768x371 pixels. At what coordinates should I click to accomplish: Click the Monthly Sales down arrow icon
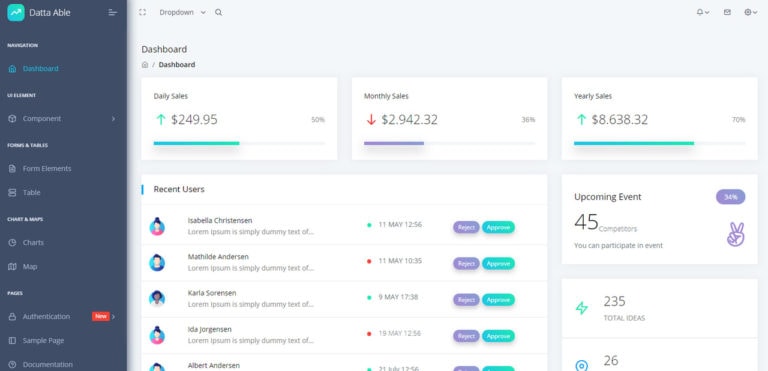coord(371,120)
